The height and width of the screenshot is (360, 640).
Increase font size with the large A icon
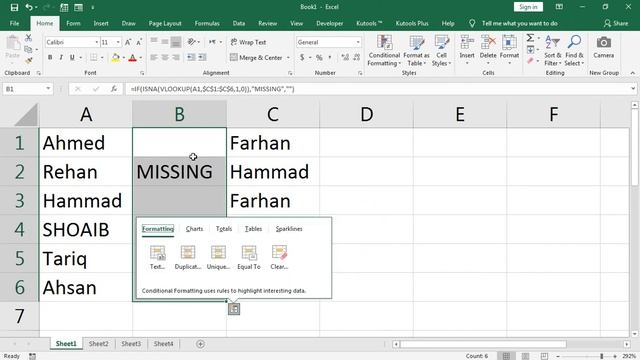pos(128,42)
